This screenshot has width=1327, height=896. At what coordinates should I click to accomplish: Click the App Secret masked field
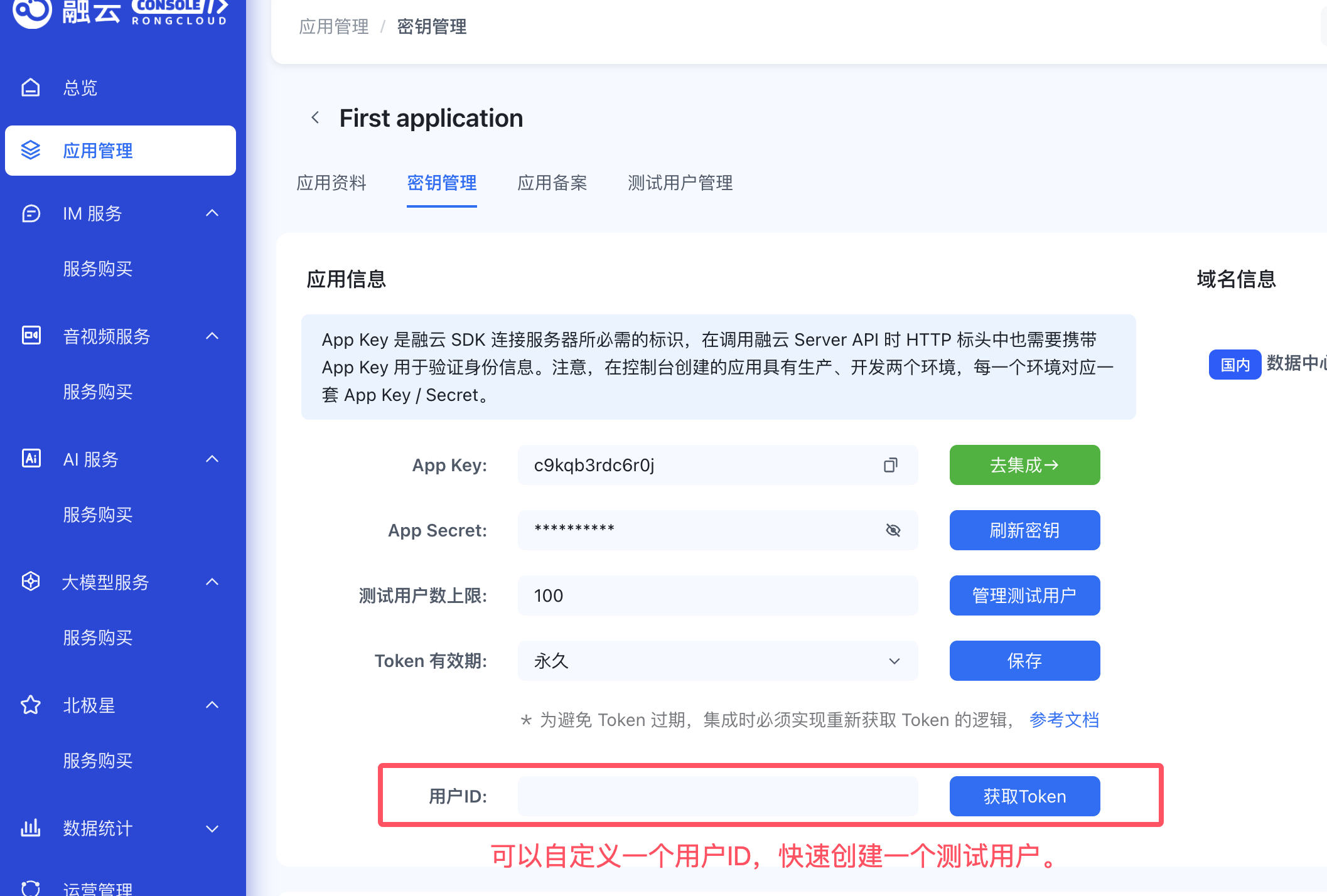pos(717,530)
